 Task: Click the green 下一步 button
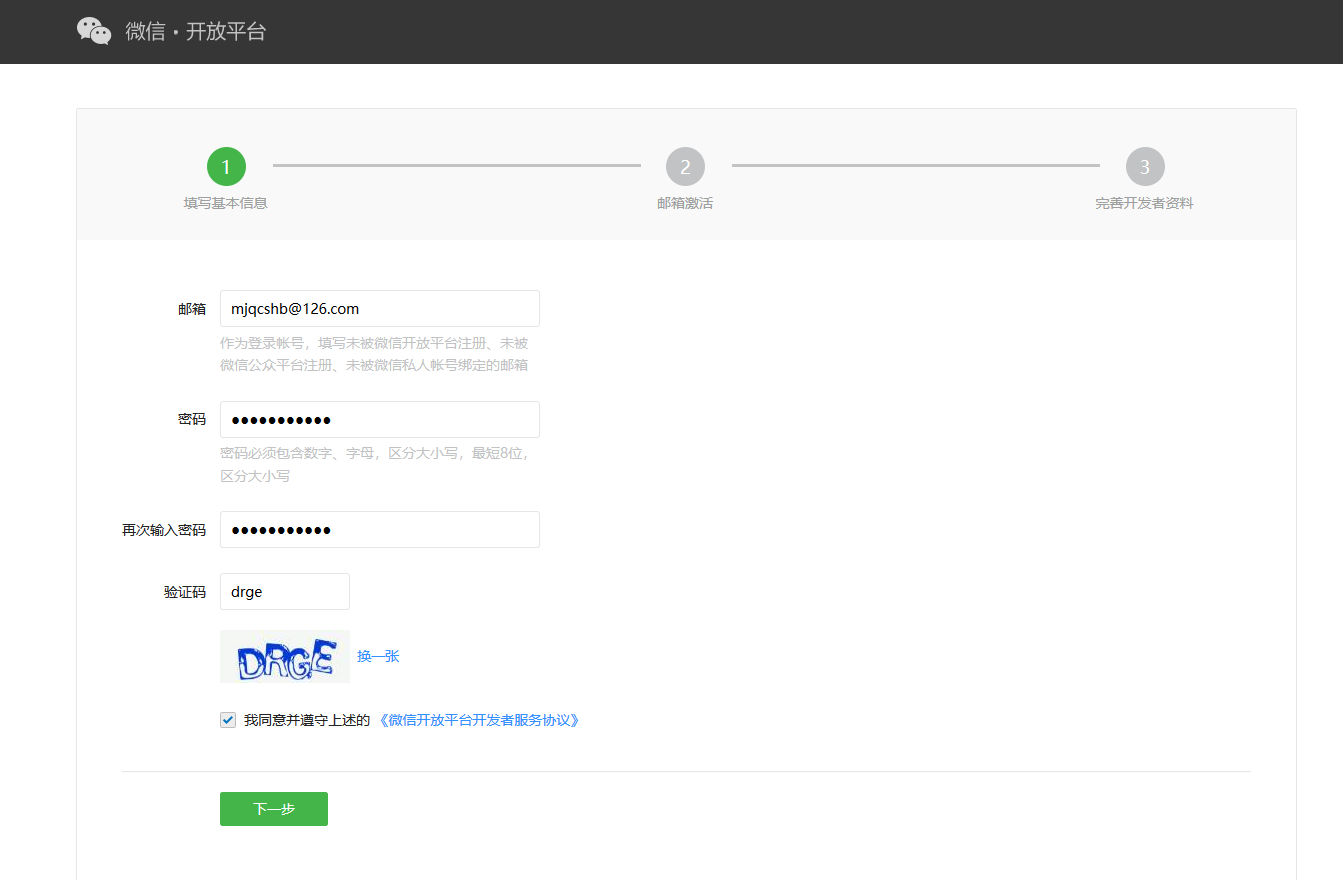coord(274,809)
